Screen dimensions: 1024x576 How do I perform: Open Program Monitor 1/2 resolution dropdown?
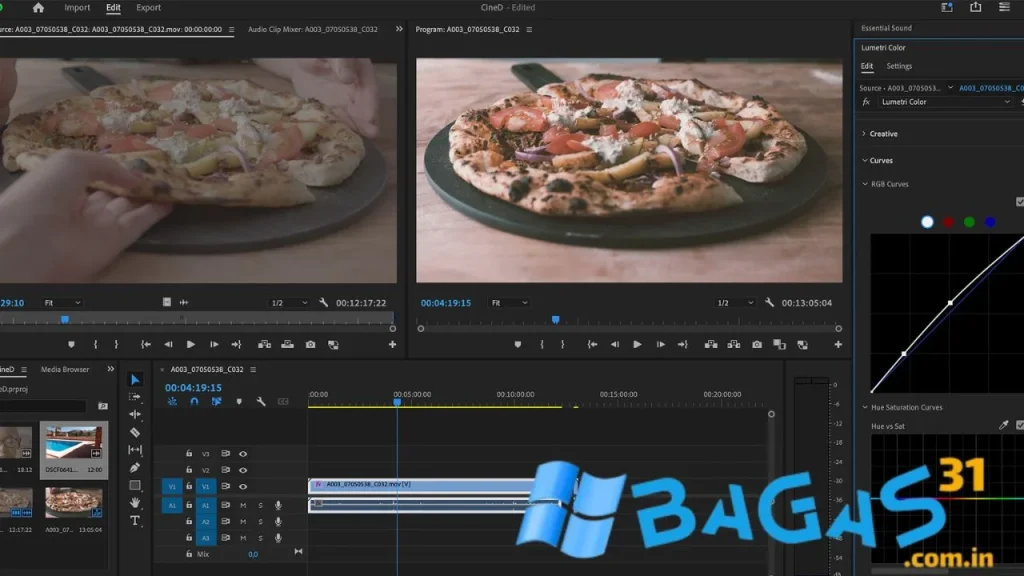(735, 302)
